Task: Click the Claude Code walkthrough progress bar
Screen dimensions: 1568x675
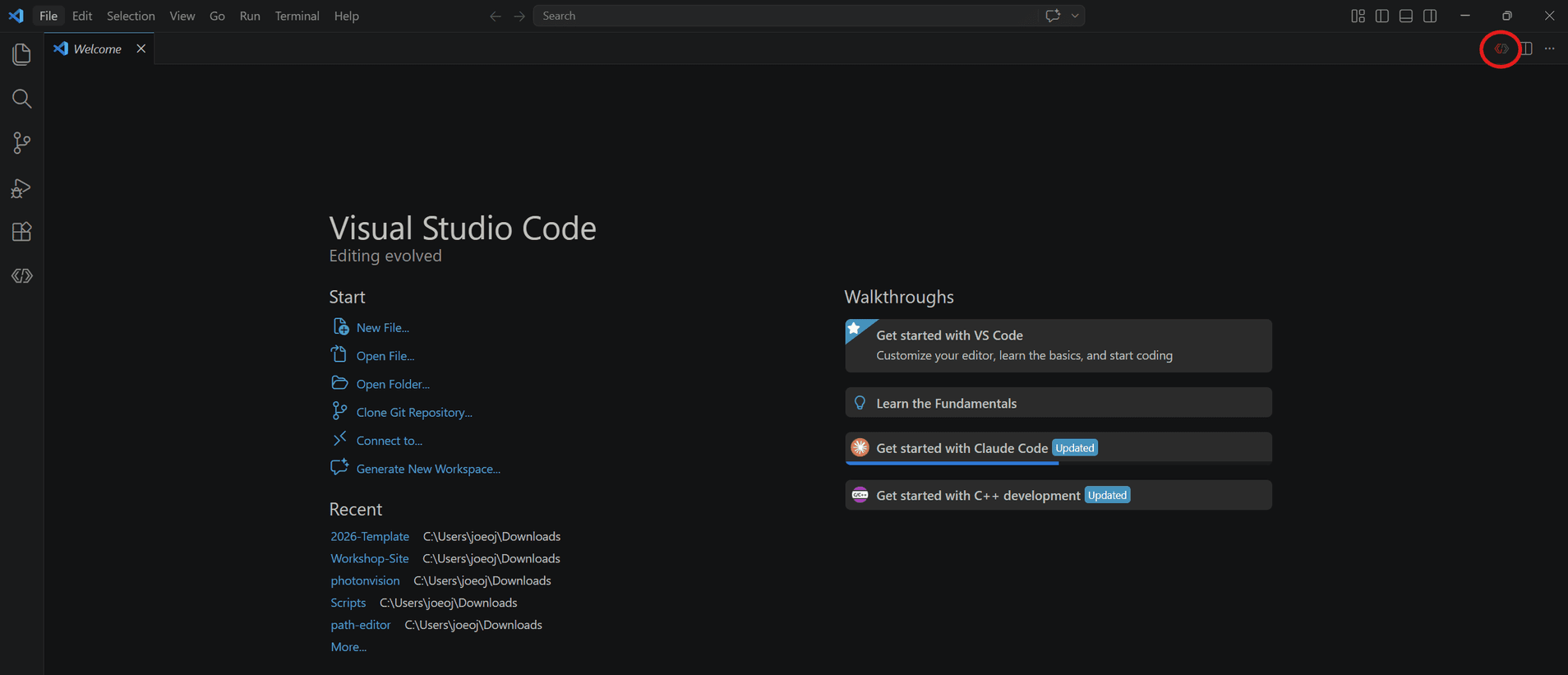Action: (1058, 463)
